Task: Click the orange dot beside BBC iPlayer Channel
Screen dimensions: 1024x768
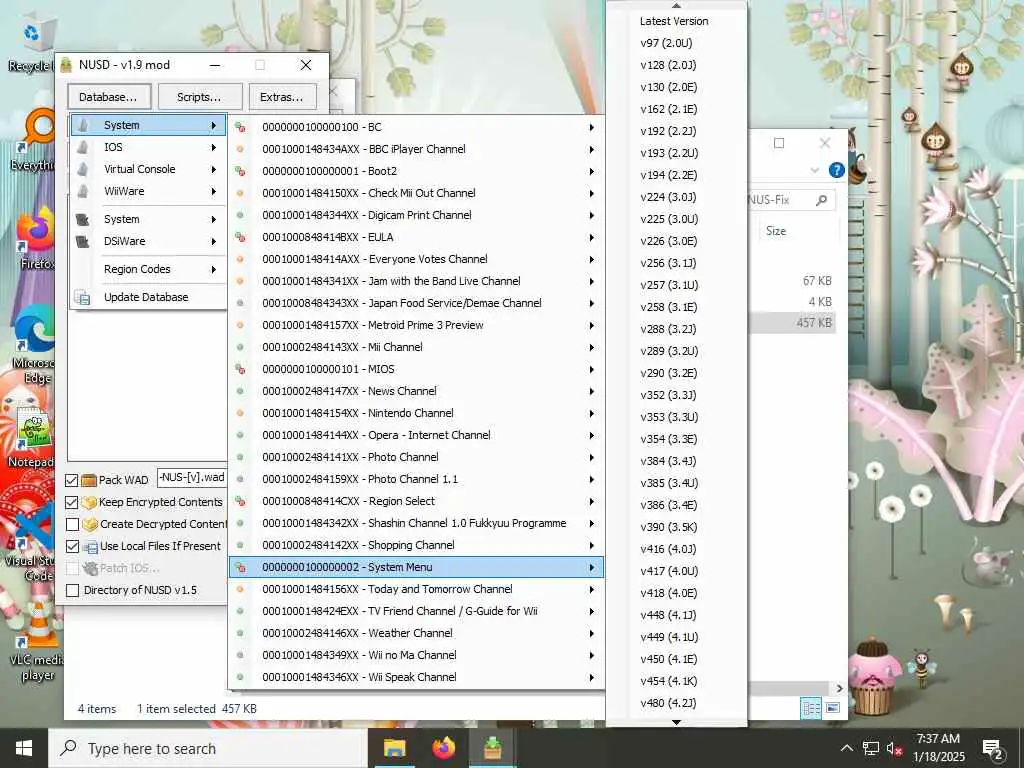Action: [240, 150]
